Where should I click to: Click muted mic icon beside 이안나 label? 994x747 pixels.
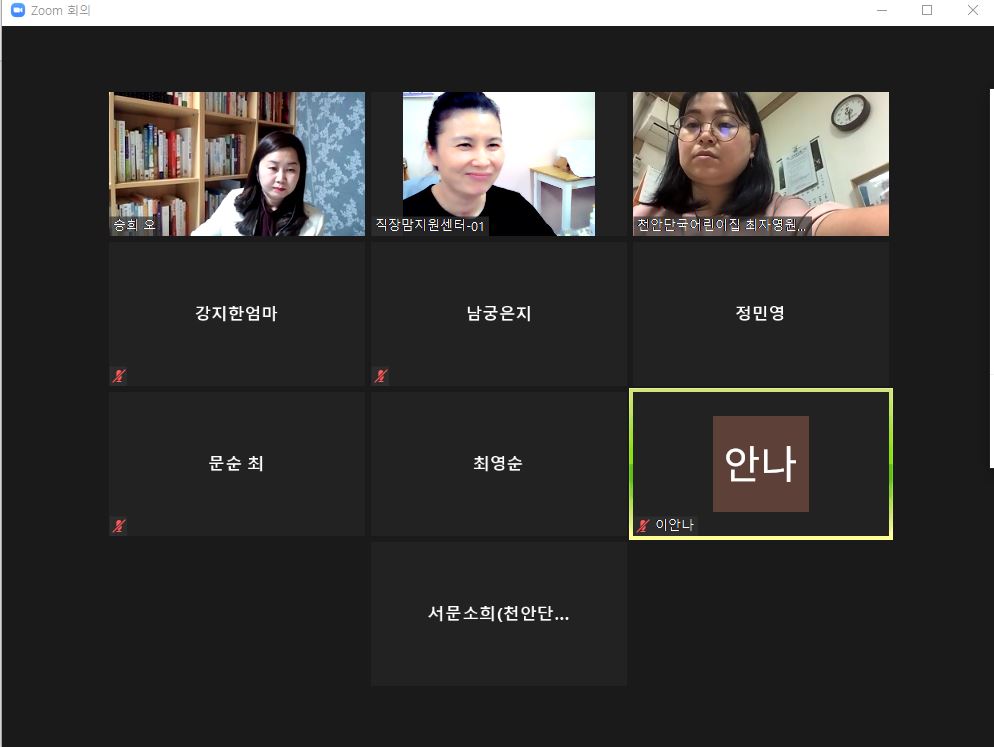pos(644,525)
